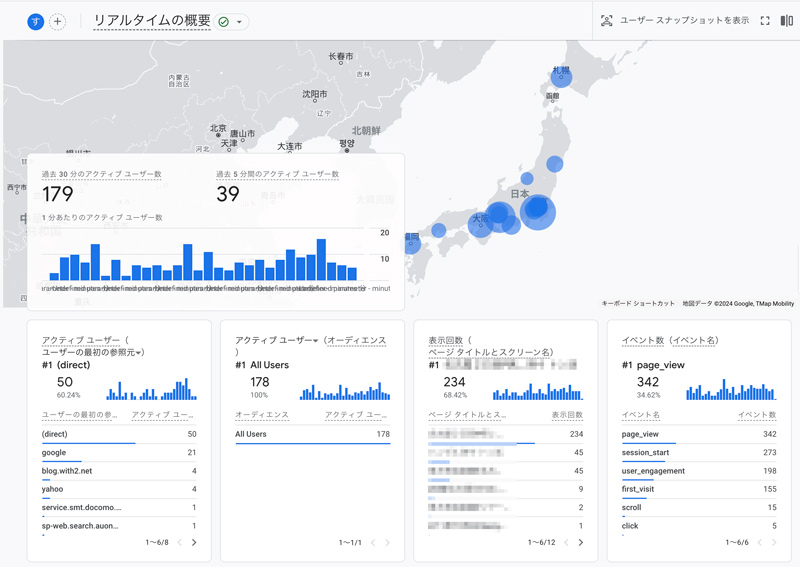Click previous page arrow in events card (1~6/6)
800x567 pixels.
[x=760, y=543]
